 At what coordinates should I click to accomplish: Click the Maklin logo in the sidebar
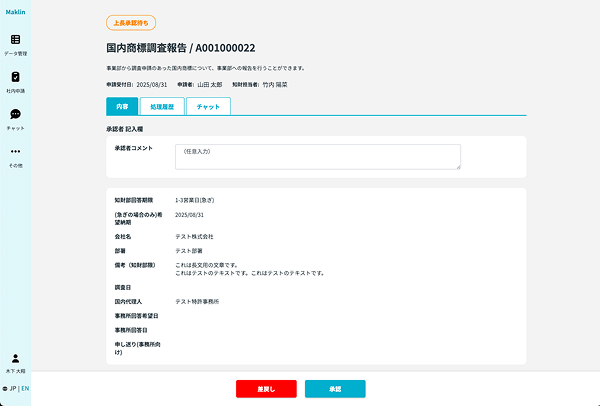pyautogui.click(x=15, y=11)
